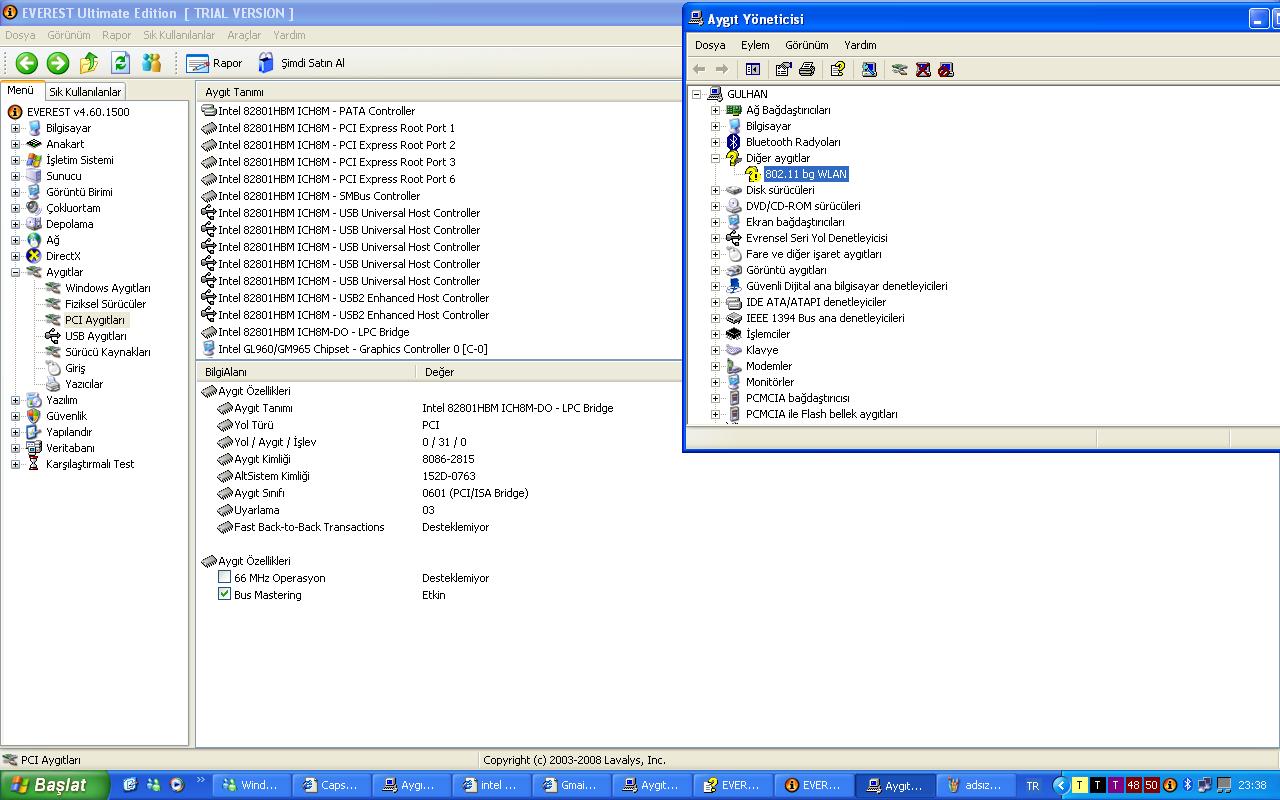Click the Başlat start button
Image resolution: width=1280 pixels, height=800 pixels.
tap(54, 785)
